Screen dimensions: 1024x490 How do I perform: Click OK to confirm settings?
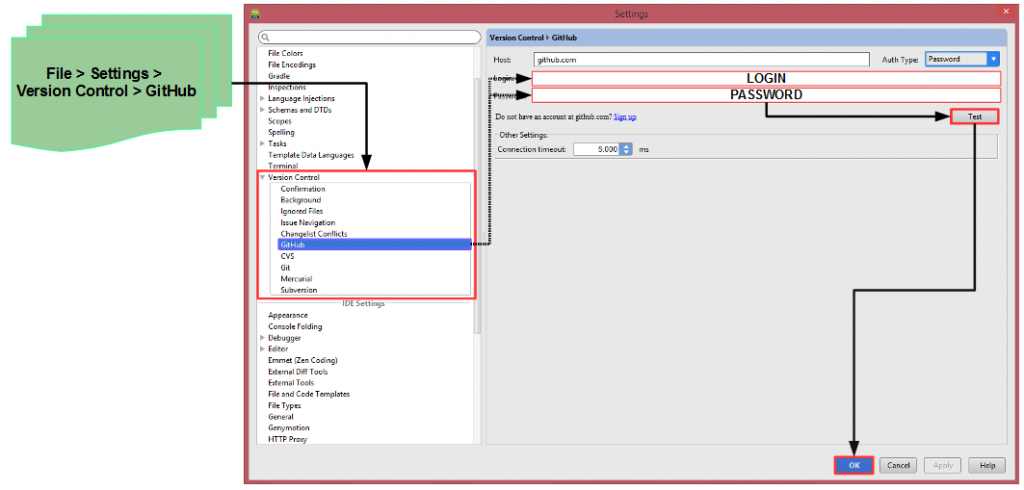[854, 465]
